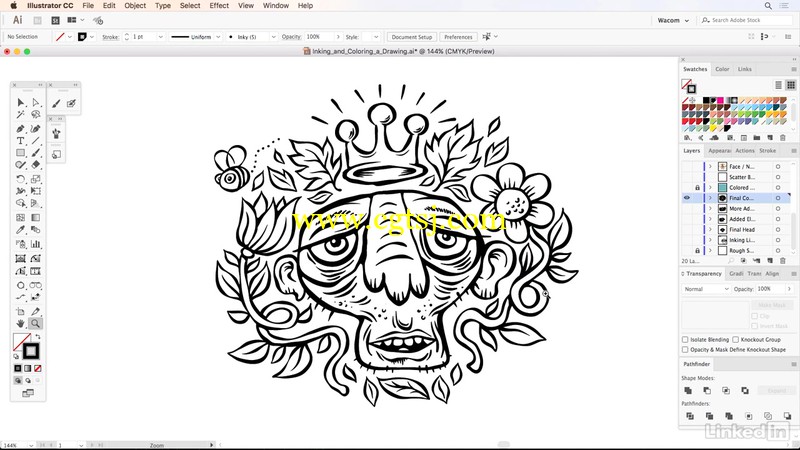Click the Stroke box in toolbox
The width and height of the screenshot is (800, 450).
tap(31, 351)
